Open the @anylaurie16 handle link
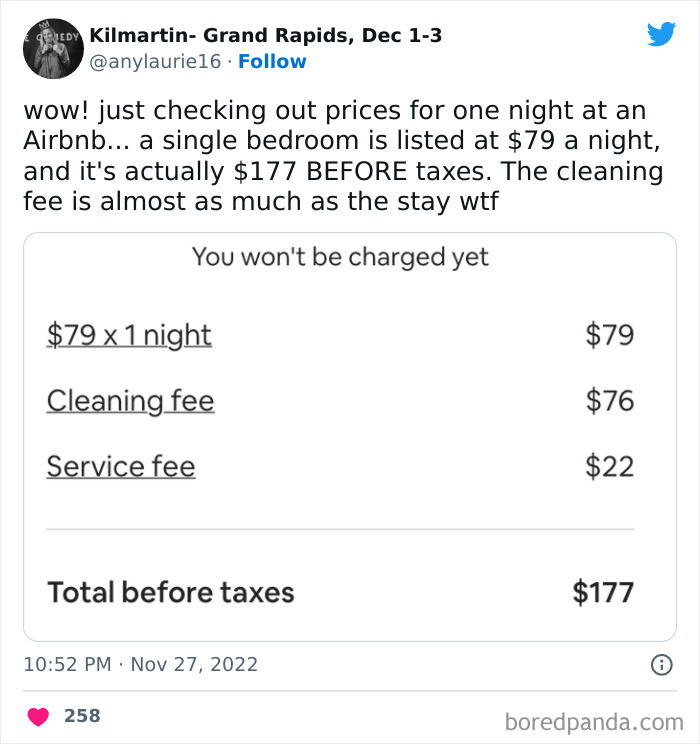This screenshot has width=700, height=744. coord(157,61)
